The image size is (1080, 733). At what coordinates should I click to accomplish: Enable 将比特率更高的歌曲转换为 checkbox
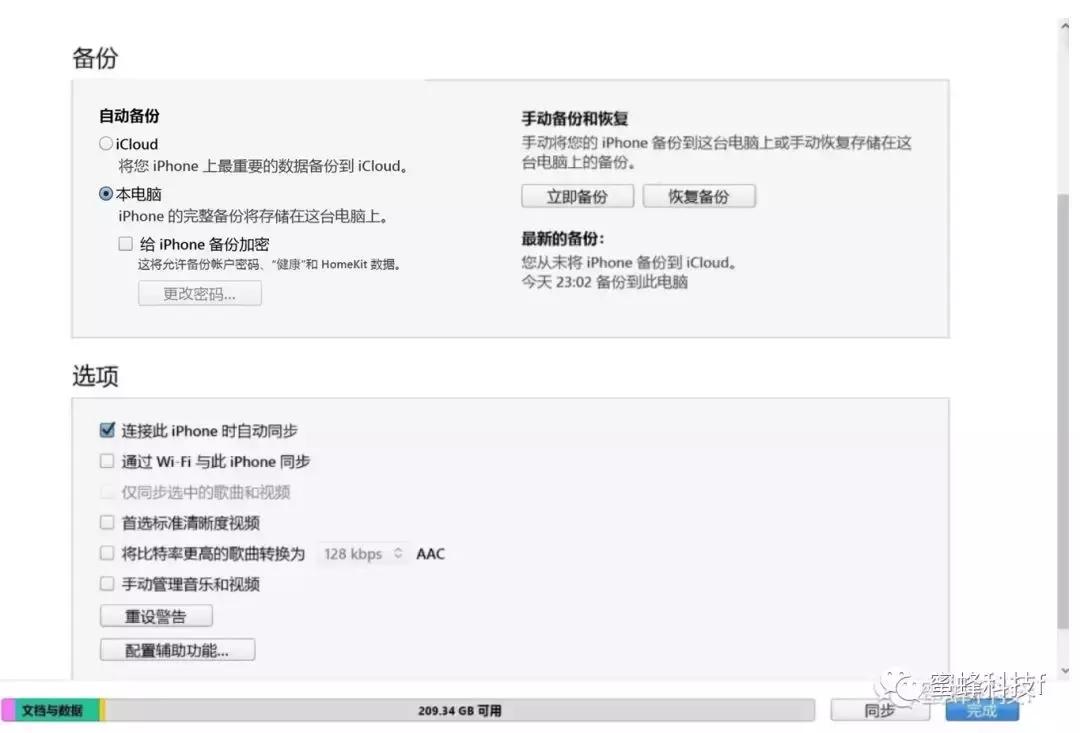point(107,553)
